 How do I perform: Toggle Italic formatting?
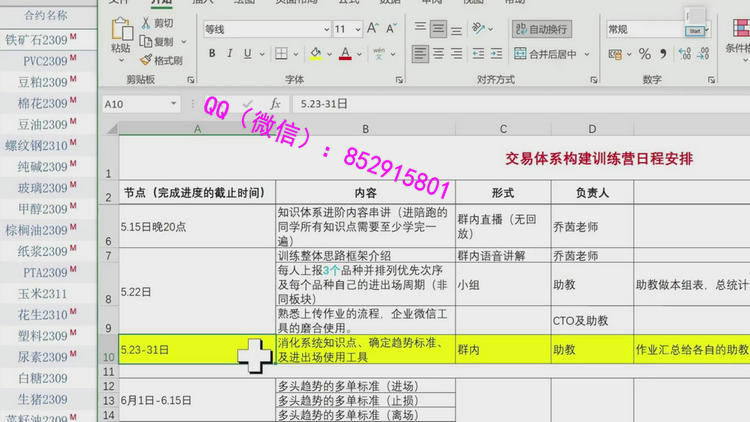coord(230,54)
